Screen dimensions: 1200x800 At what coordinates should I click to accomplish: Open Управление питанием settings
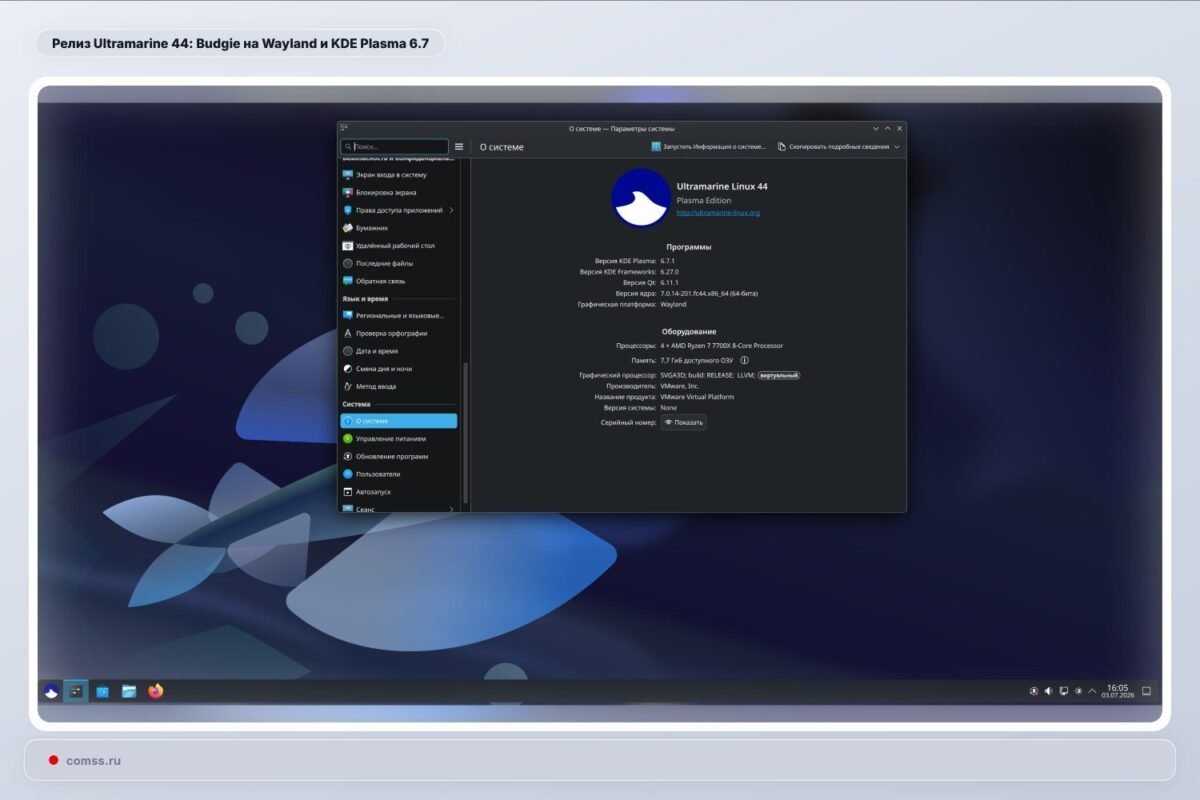(x=399, y=438)
